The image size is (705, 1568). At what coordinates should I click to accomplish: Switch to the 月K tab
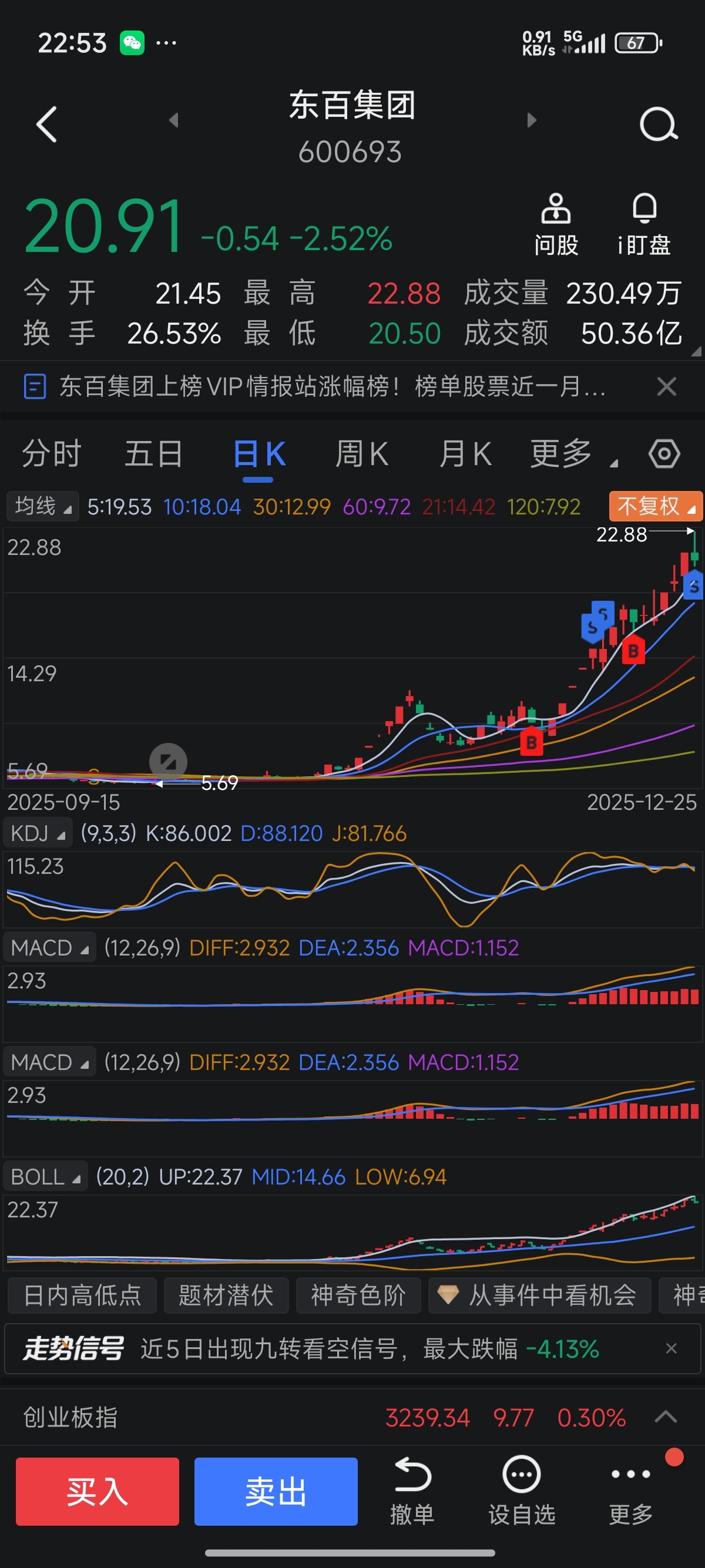tap(466, 453)
